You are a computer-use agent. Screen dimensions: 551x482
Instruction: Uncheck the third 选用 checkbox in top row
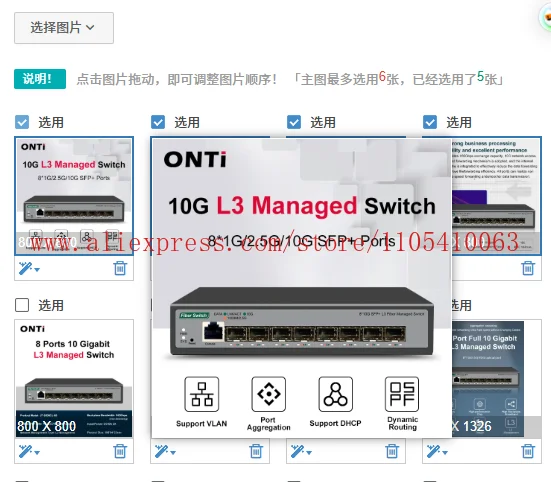294,122
